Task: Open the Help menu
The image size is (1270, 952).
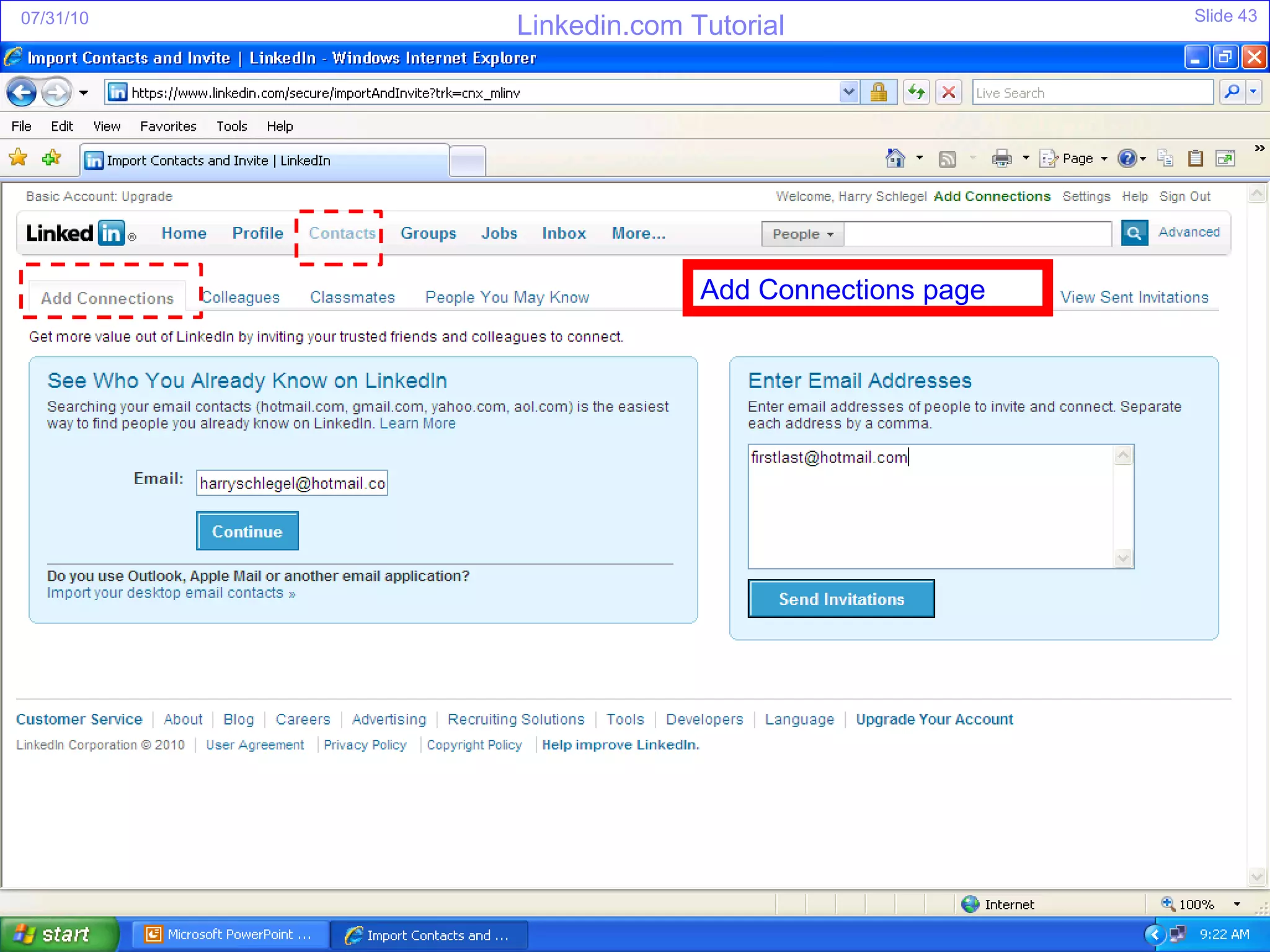Action: coord(280,126)
